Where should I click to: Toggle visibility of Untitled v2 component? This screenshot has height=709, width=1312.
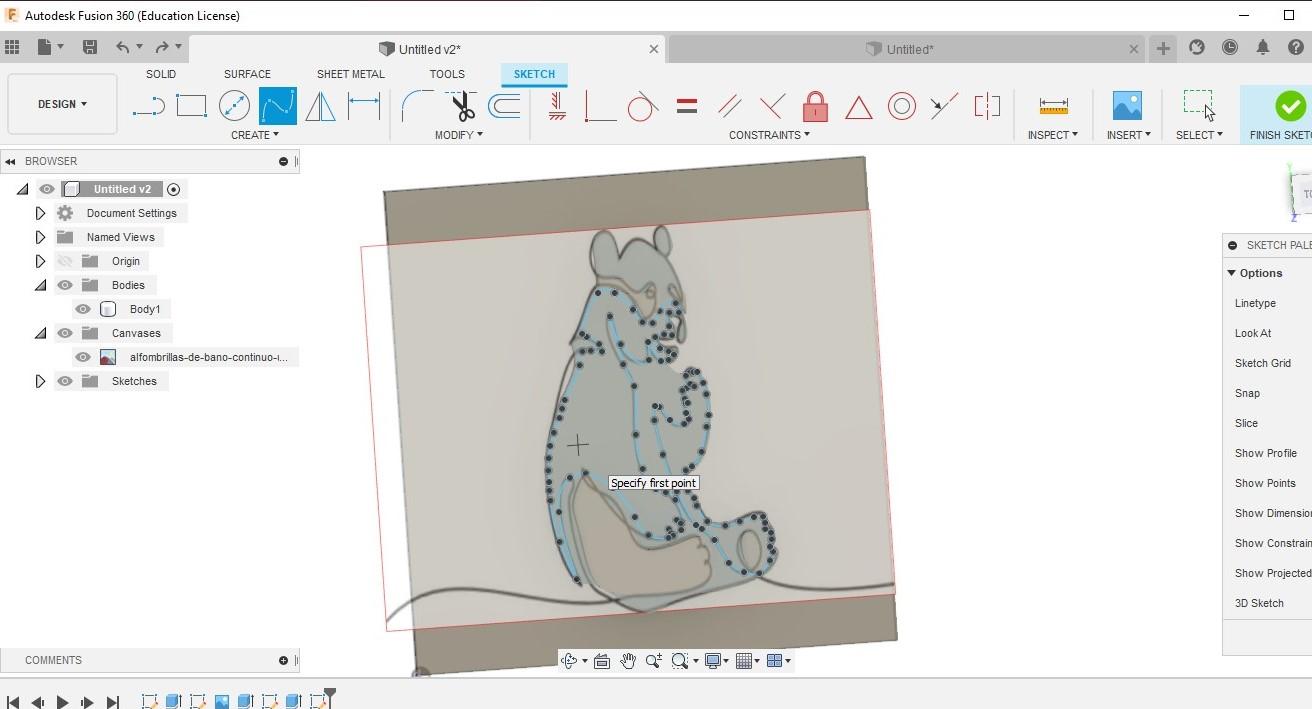click(47, 189)
